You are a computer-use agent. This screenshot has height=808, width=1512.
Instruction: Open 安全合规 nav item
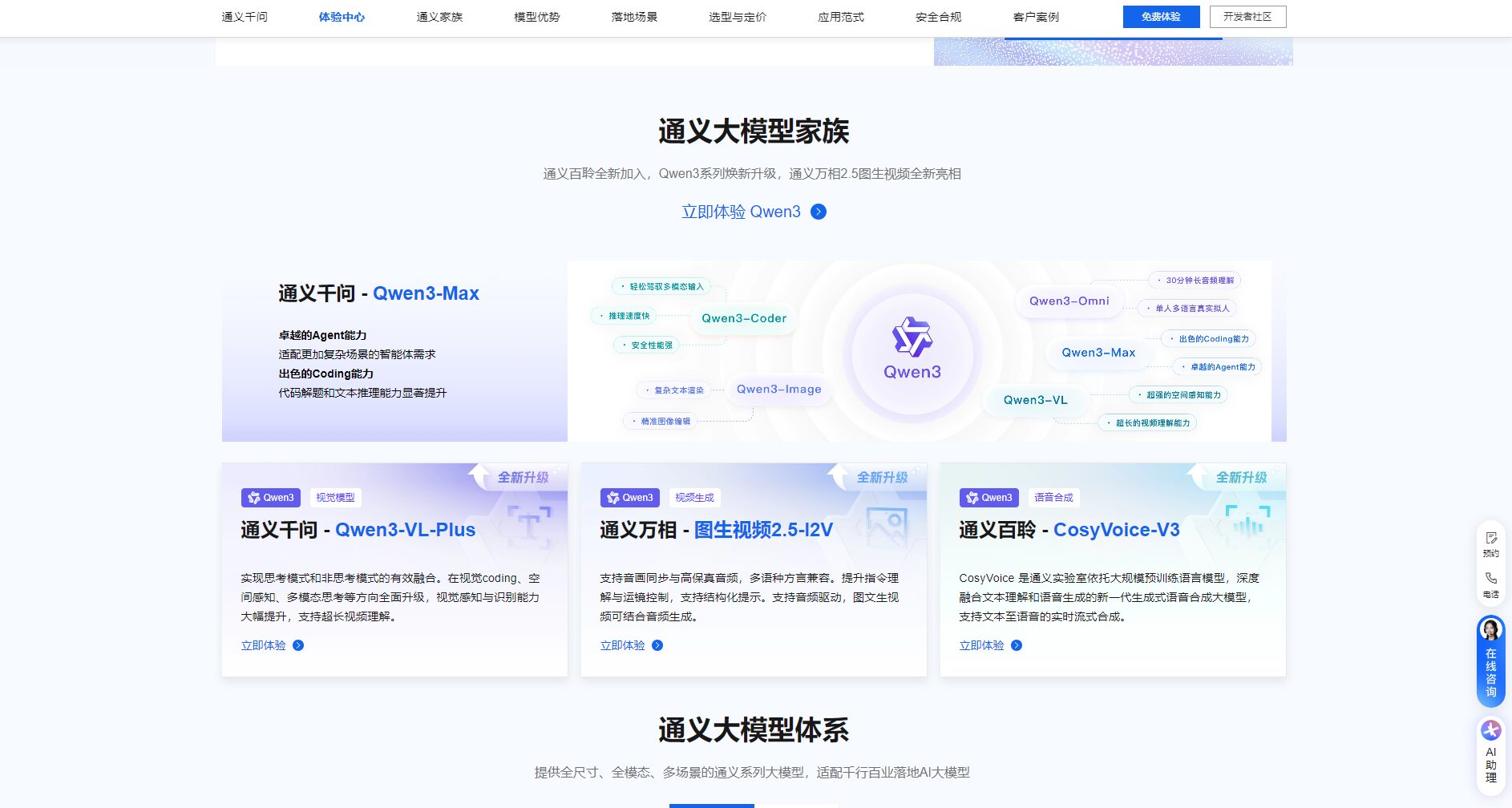pos(939,17)
